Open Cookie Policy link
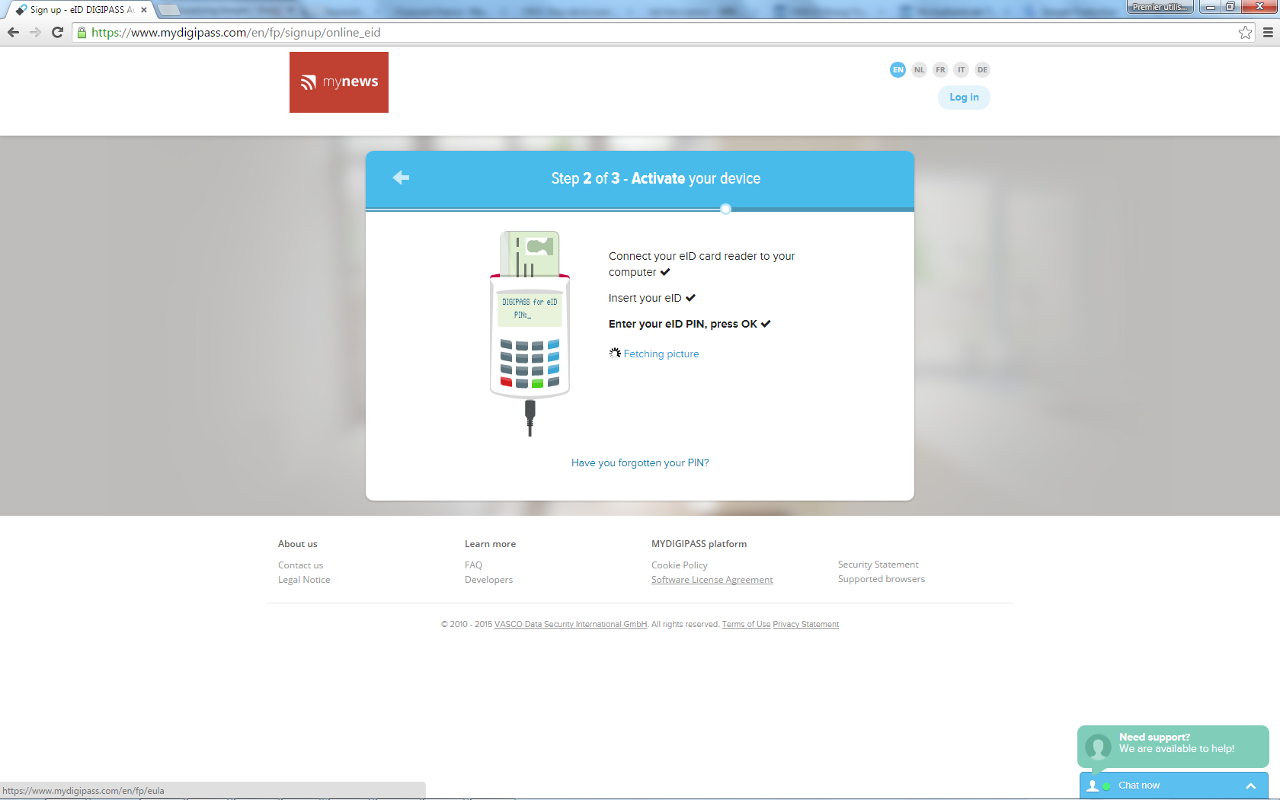 point(679,565)
